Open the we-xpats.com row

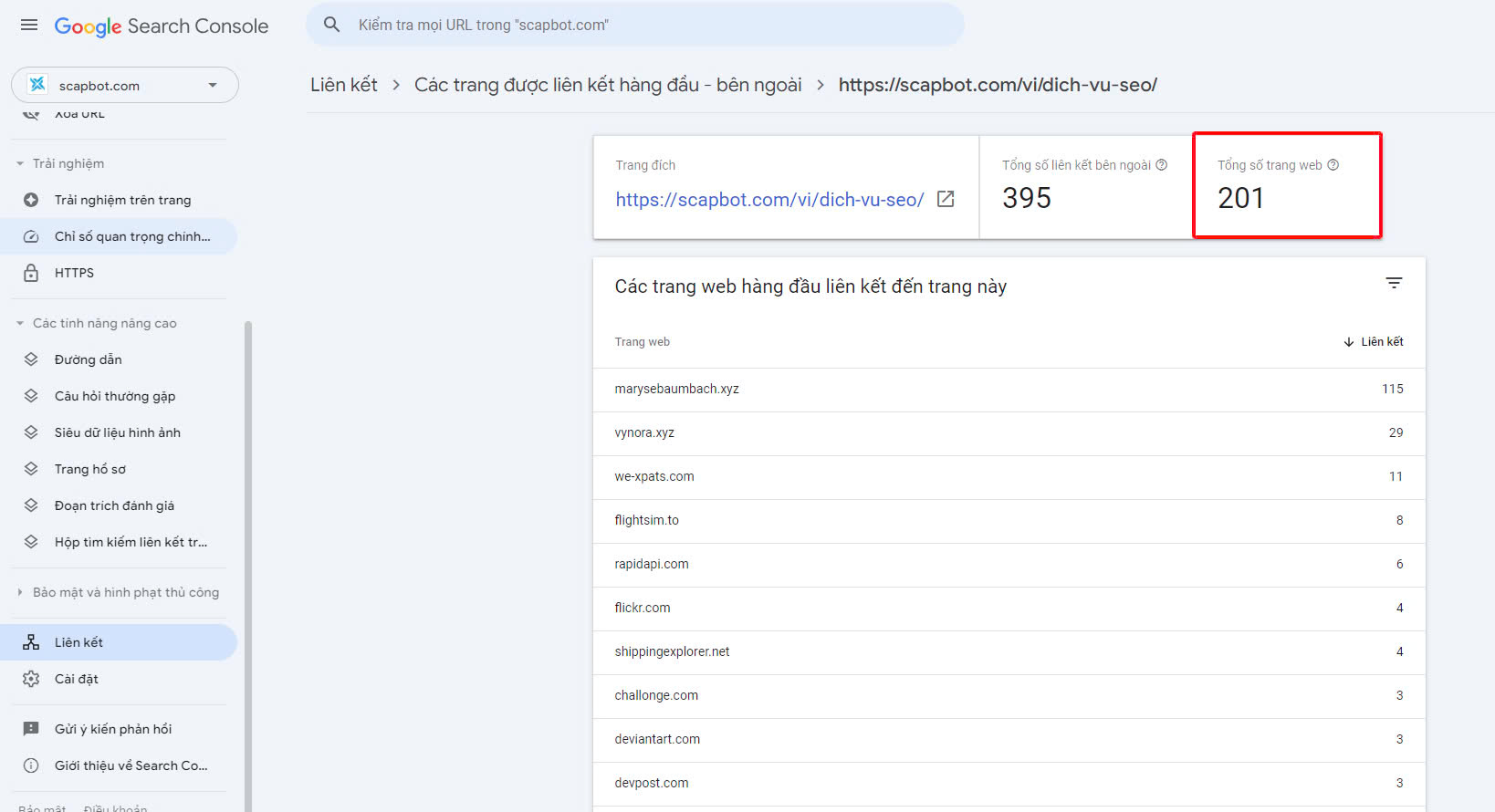[x=1009, y=476]
